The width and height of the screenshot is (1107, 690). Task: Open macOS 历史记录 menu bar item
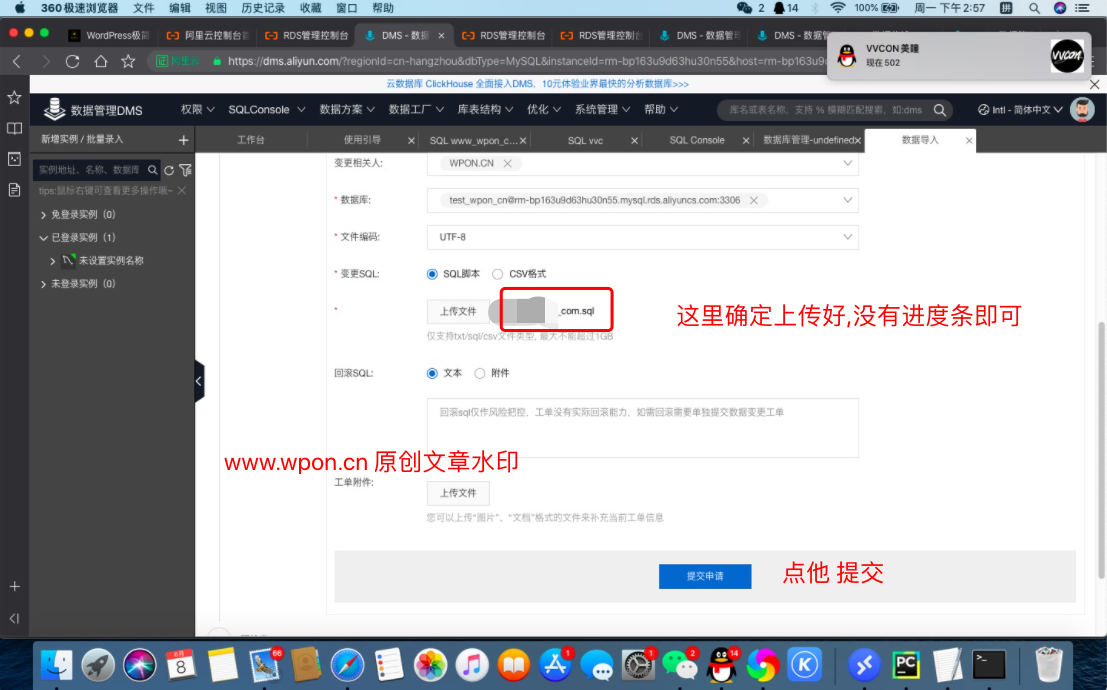click(x=263, y=8)
